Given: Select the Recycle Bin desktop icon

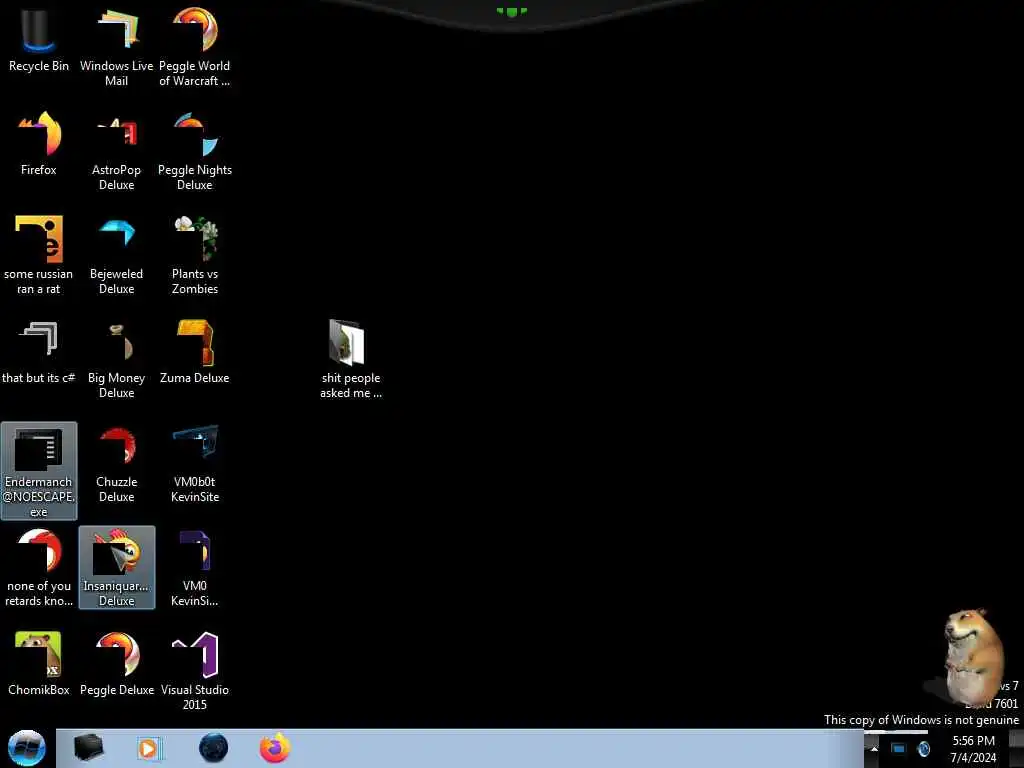Looking at the screenshot, I should pyautogui.click(x=39, y=39).
